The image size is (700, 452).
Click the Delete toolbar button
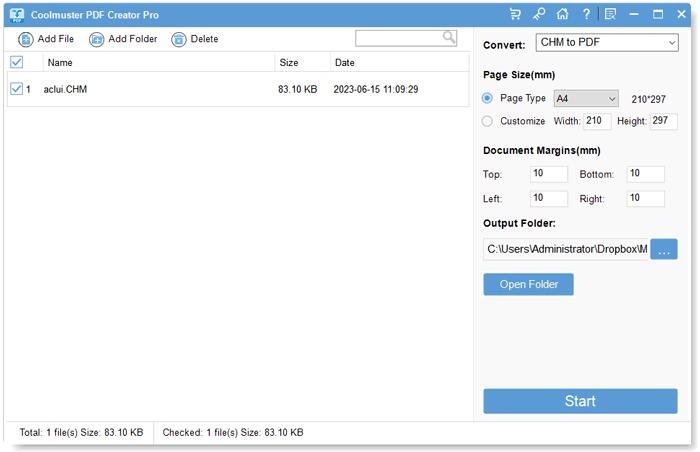(195, 39)
